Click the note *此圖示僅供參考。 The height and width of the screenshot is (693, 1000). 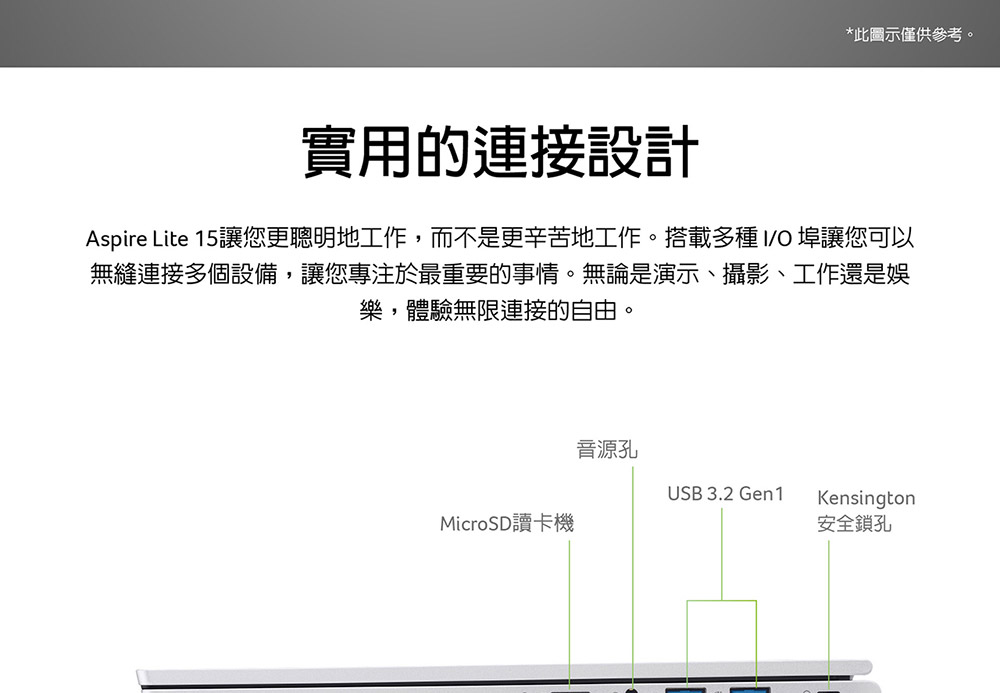(x=910, y=34)
